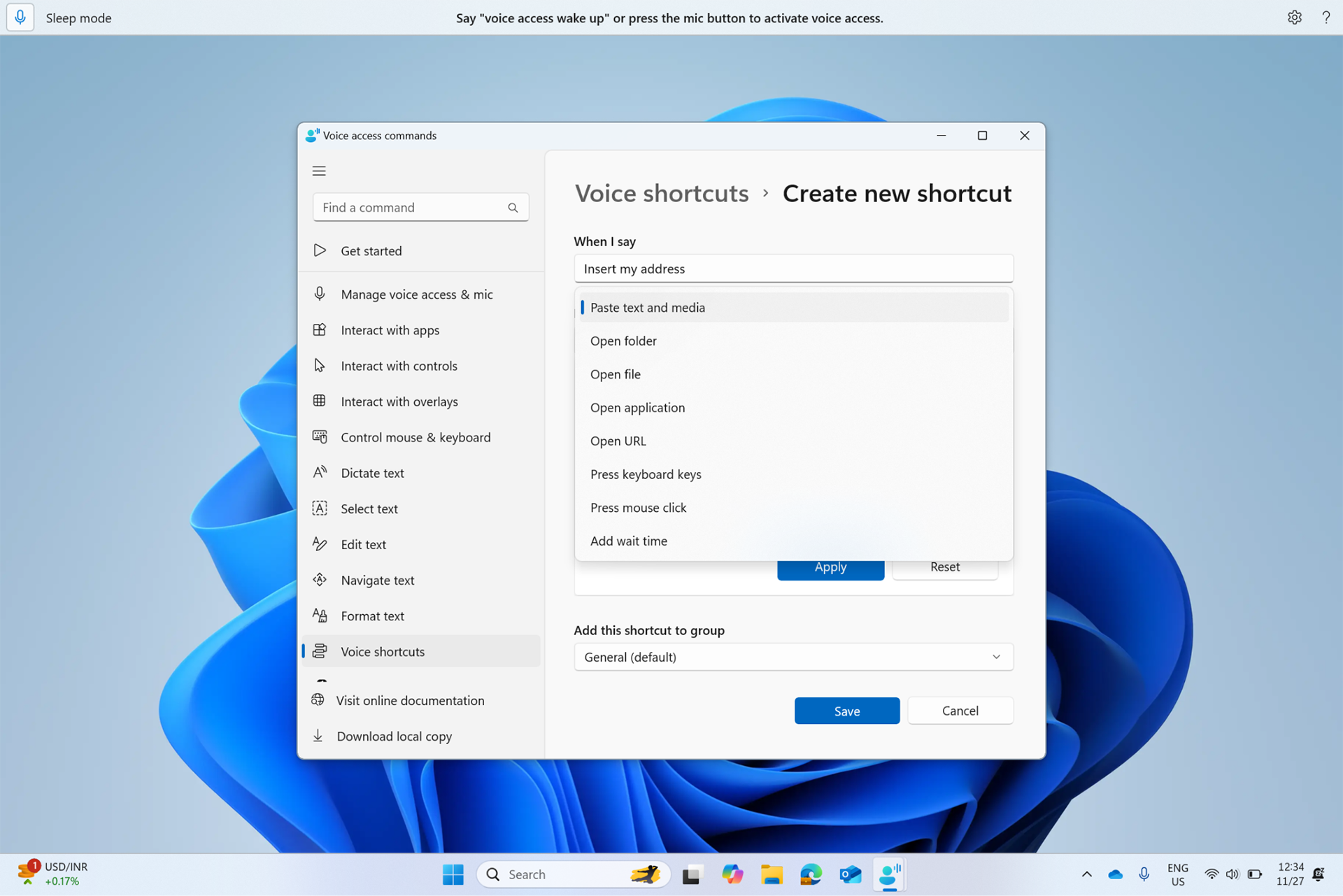Click the Interact with apps icon
This screenshot has height=896, width=1343.
coord(318,329)
